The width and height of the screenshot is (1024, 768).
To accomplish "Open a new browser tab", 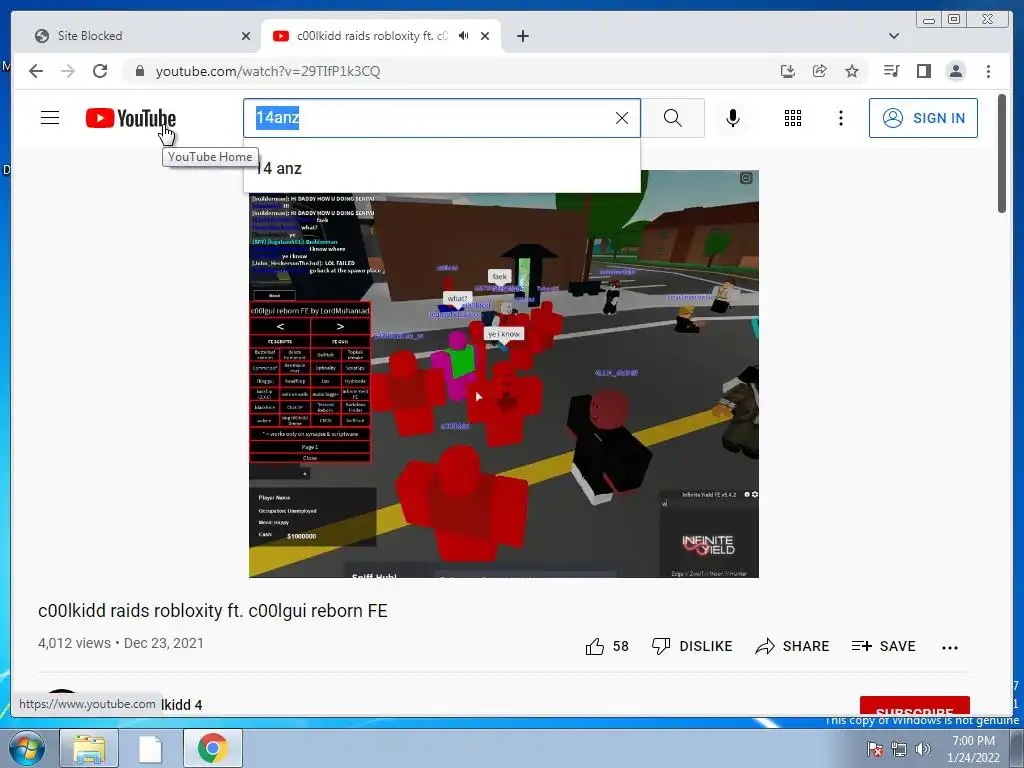I will point(522,36).
